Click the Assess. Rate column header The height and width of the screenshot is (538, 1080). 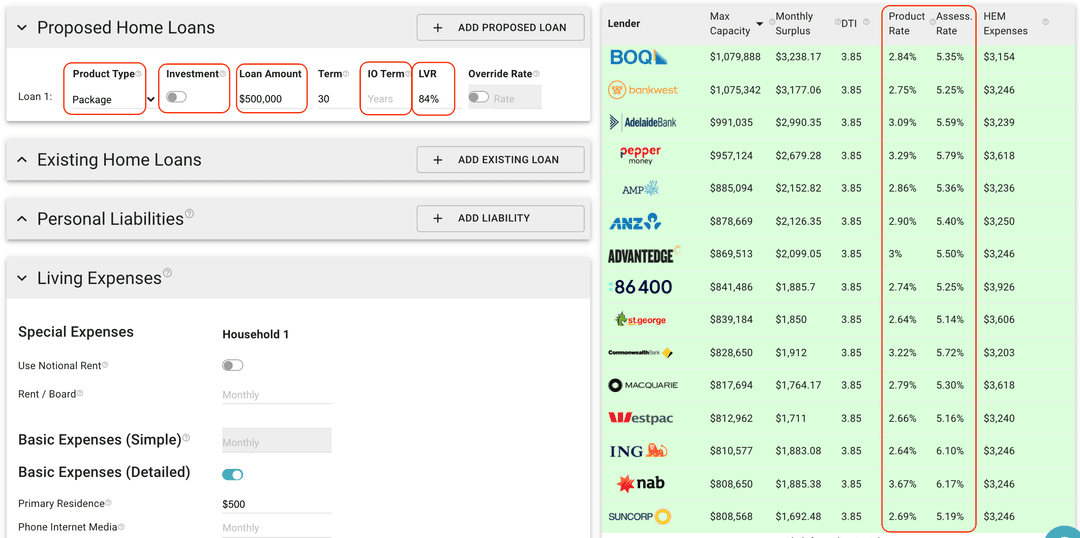click(954, 23)
